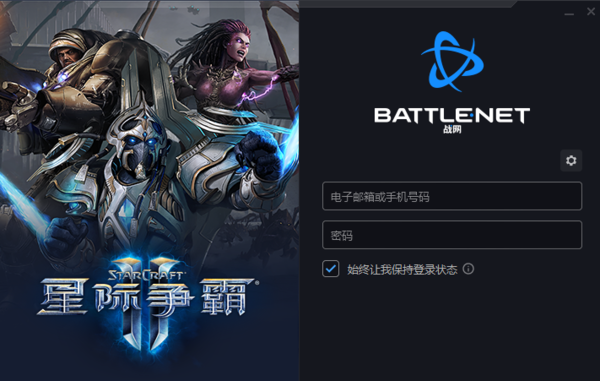Viewport: 600px width, 381px height.
Task: Click the blue Battle.net swirl logo
Action: pos(452,61)
